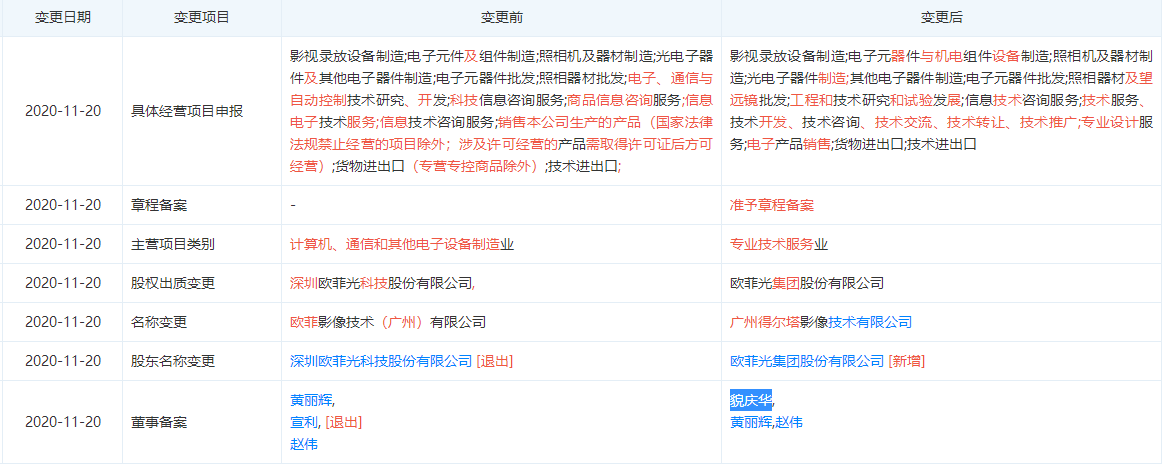Image resolution: width=1164 pixels, height=464 pixels.
Task: Select 股权出质变更 row label
Action: pos(172,283)
